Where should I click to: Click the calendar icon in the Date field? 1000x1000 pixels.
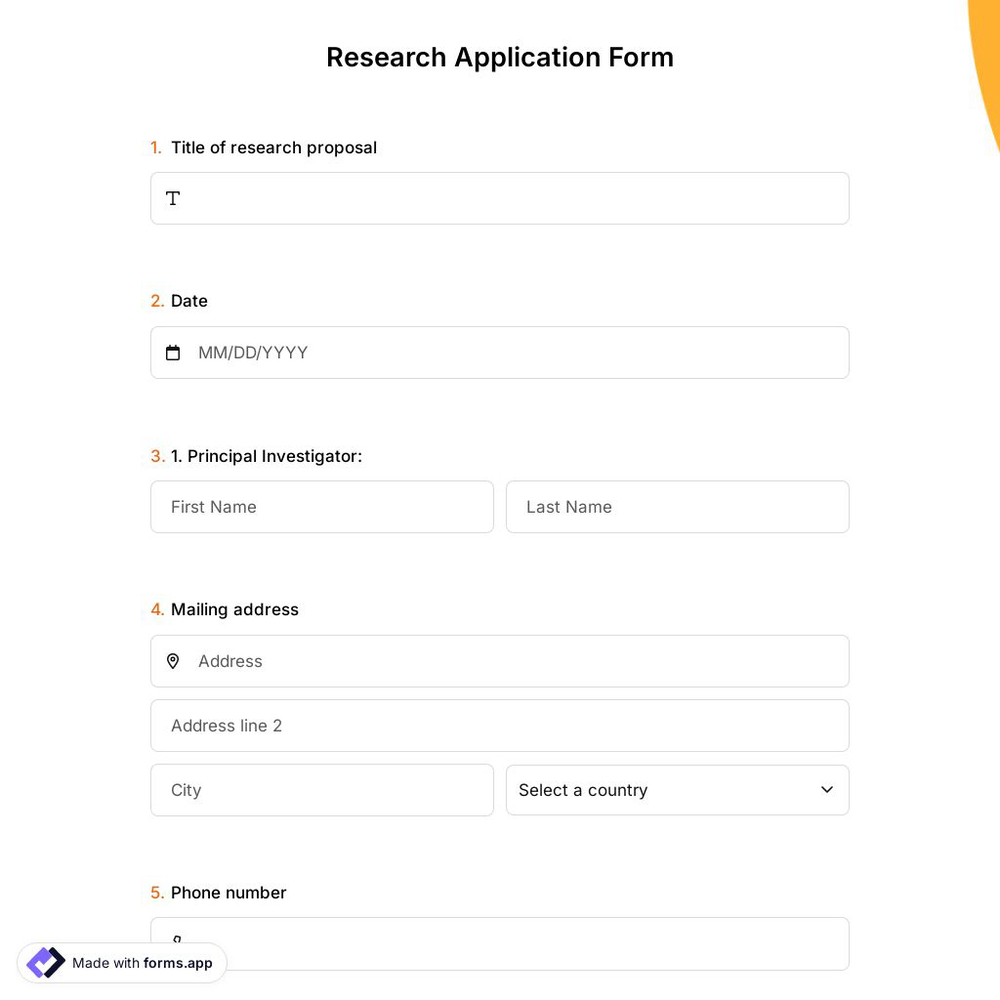[173, 352]
